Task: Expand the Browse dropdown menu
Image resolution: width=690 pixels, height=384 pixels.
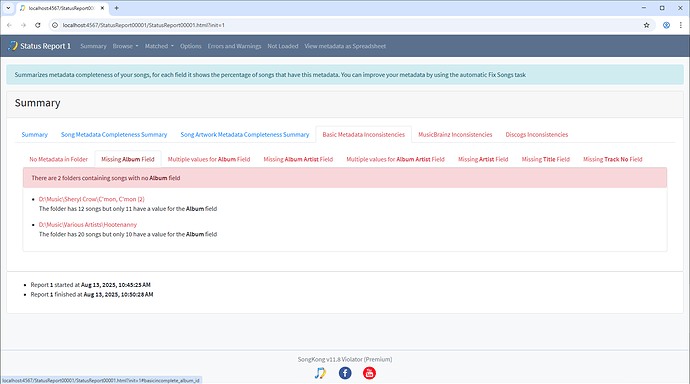Action: [125, 46]
